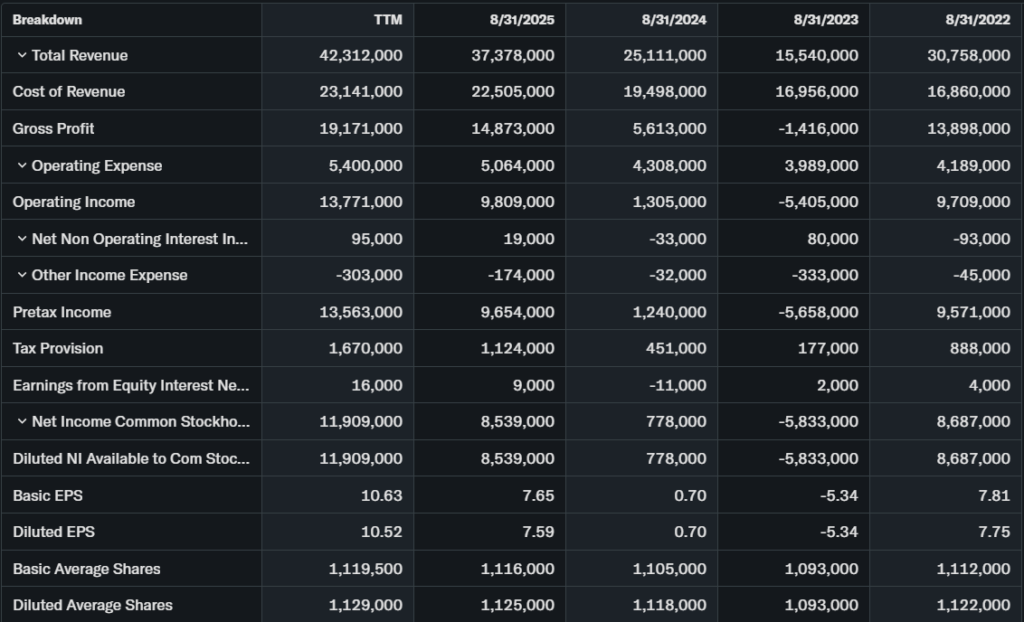1024x622 pixels.
Task: Click the Breakdown column header
Action: click(x=47, y=20)
